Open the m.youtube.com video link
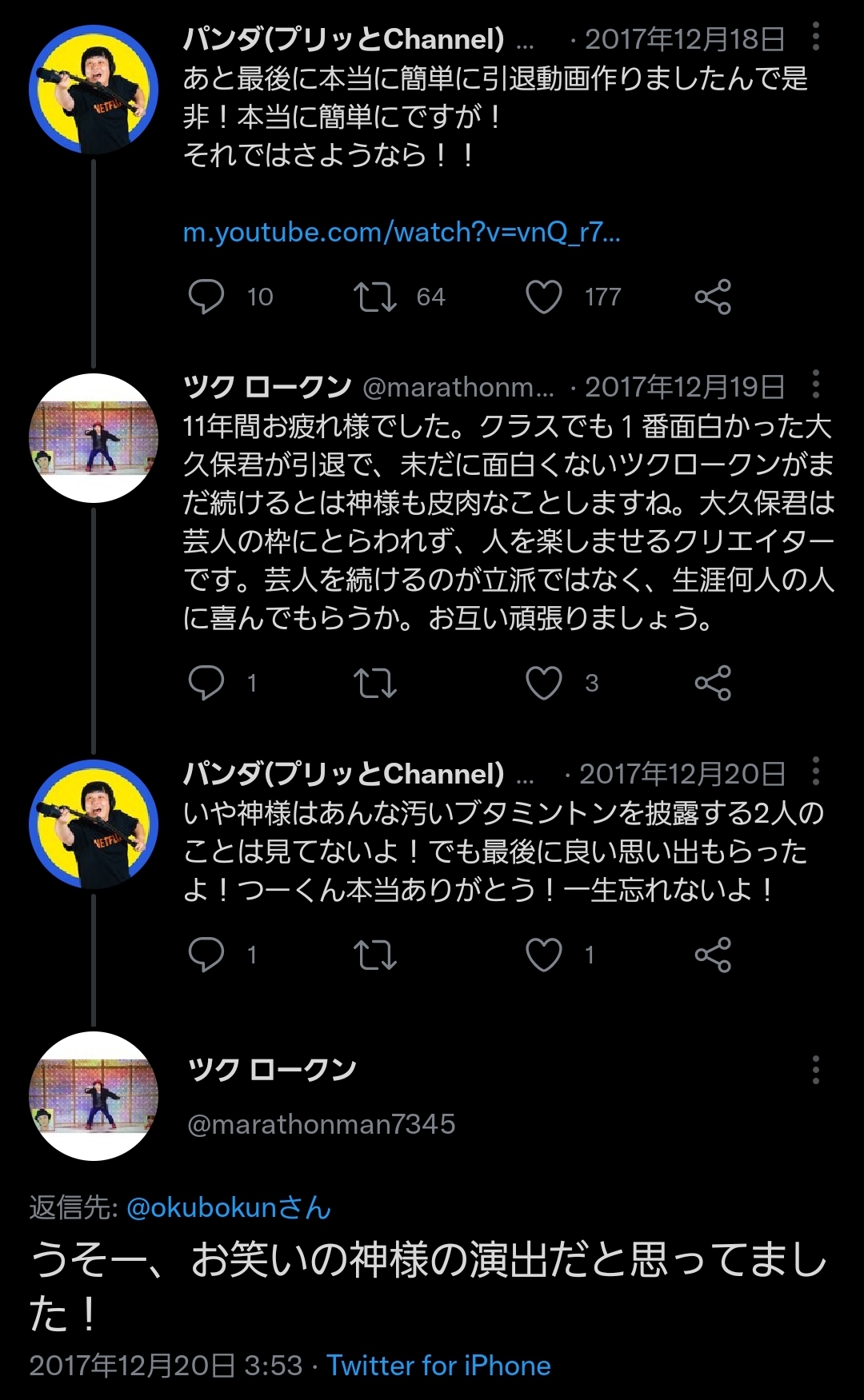 pos(402,233)
